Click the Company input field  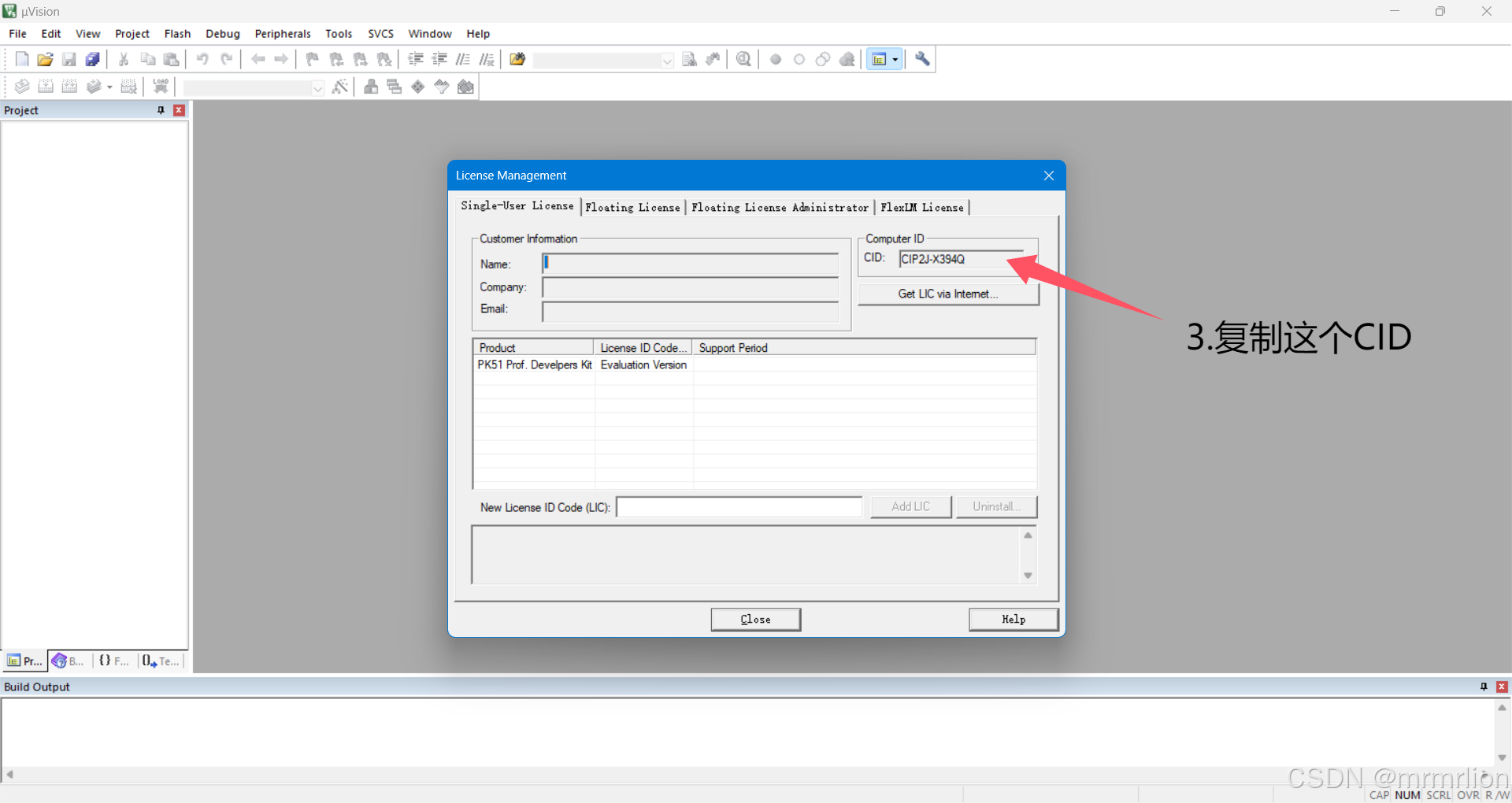click(691, 287)
